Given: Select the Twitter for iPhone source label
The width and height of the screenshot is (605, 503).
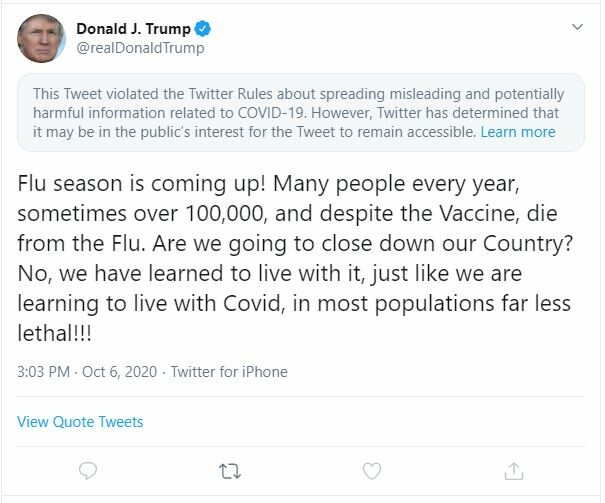Looking at the screenshot, I should (x=229, y=372).
